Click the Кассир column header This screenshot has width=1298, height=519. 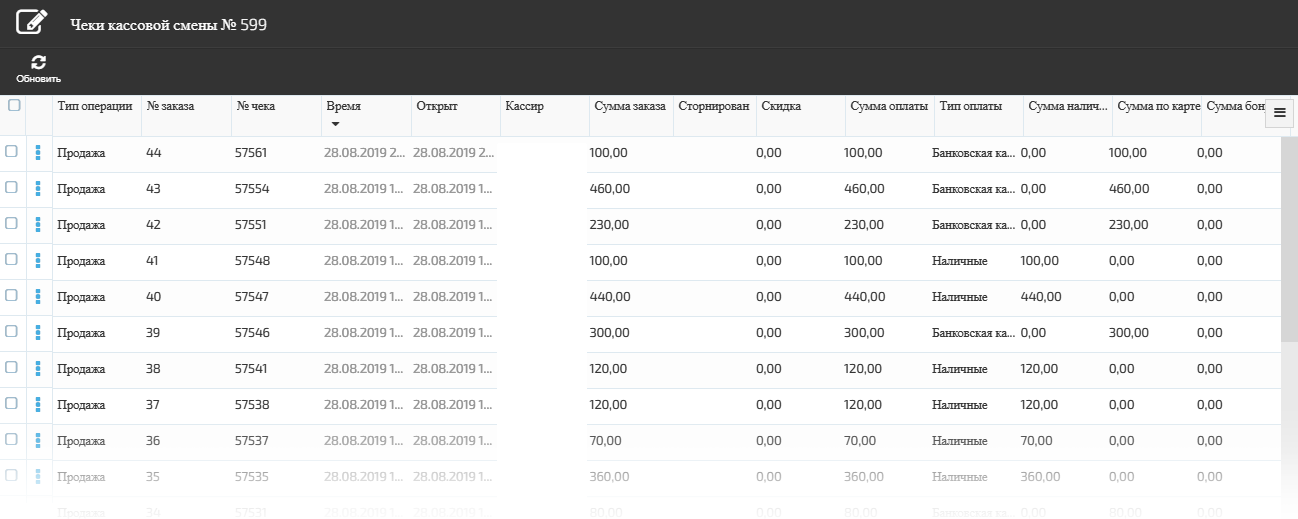(x=525, y=106)
